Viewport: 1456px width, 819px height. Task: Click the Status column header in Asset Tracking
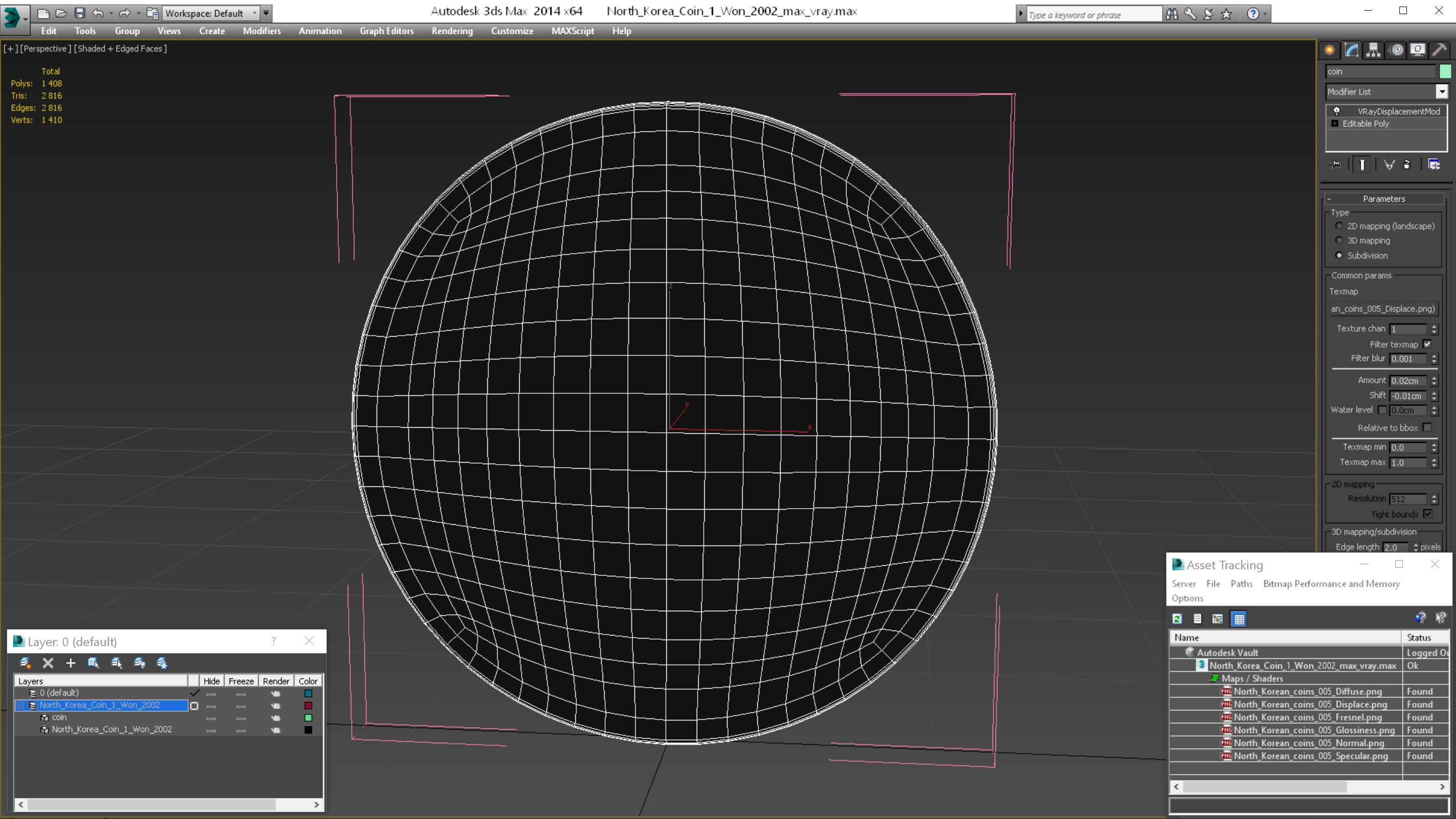1425,638
